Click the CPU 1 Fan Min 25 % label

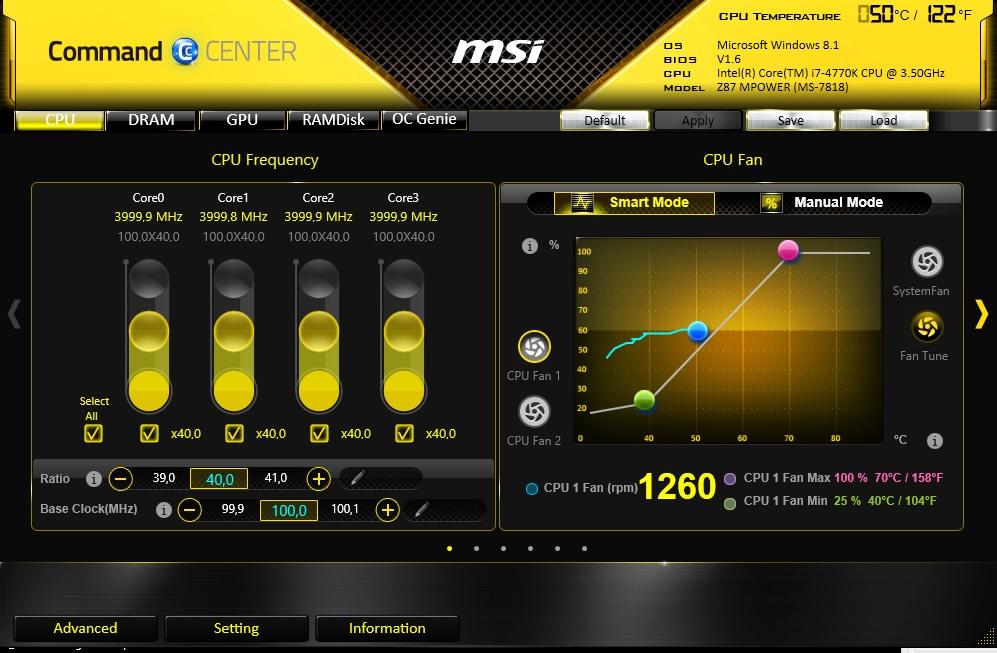tap(802, 500)
